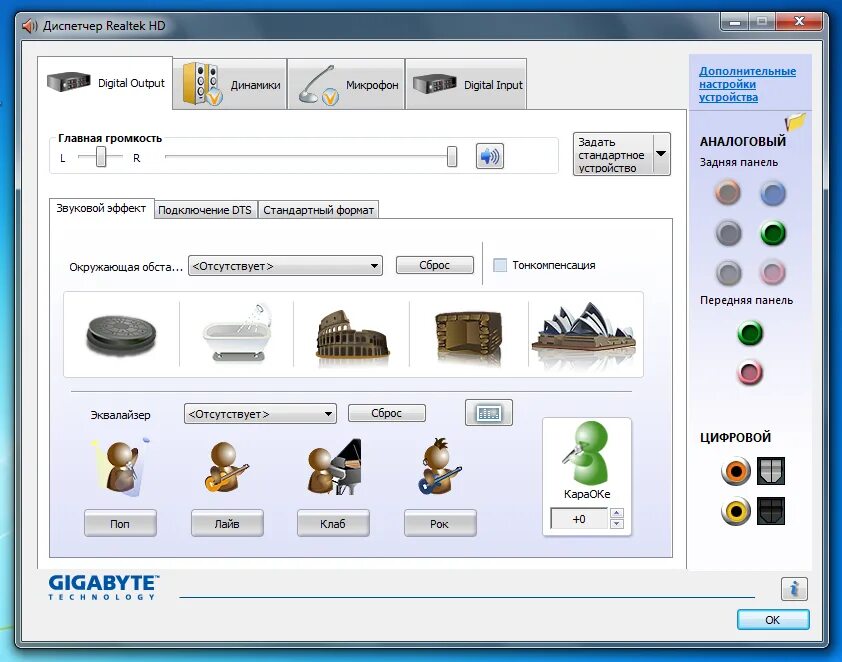Click the light gray rear panel jack
This screenshot has width=842, height=662.
[x=728, y=273]
